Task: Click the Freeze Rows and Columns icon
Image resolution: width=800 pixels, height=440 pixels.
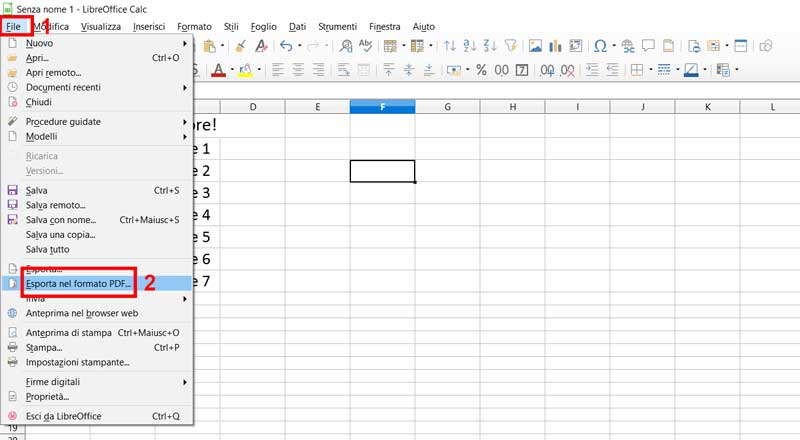Action: (714, 46)
